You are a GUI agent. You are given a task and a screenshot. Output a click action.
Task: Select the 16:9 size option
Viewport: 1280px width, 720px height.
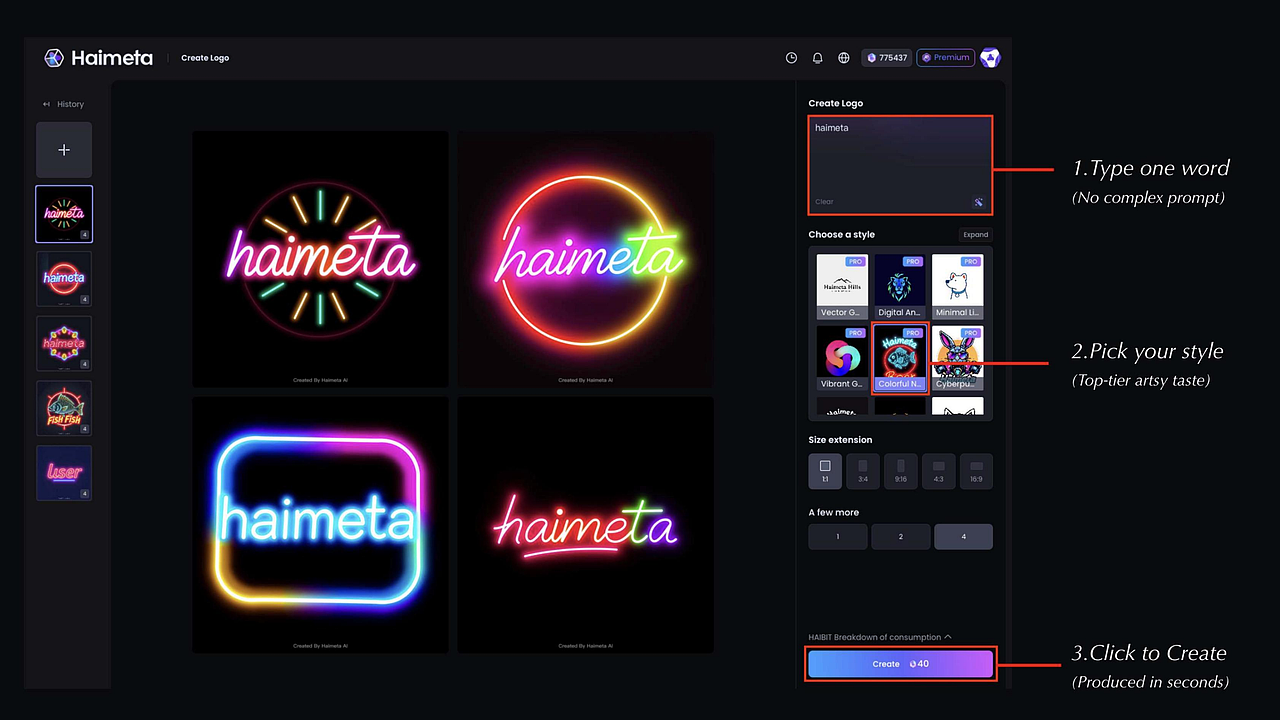pyautogui.click(x=976, y=471)
